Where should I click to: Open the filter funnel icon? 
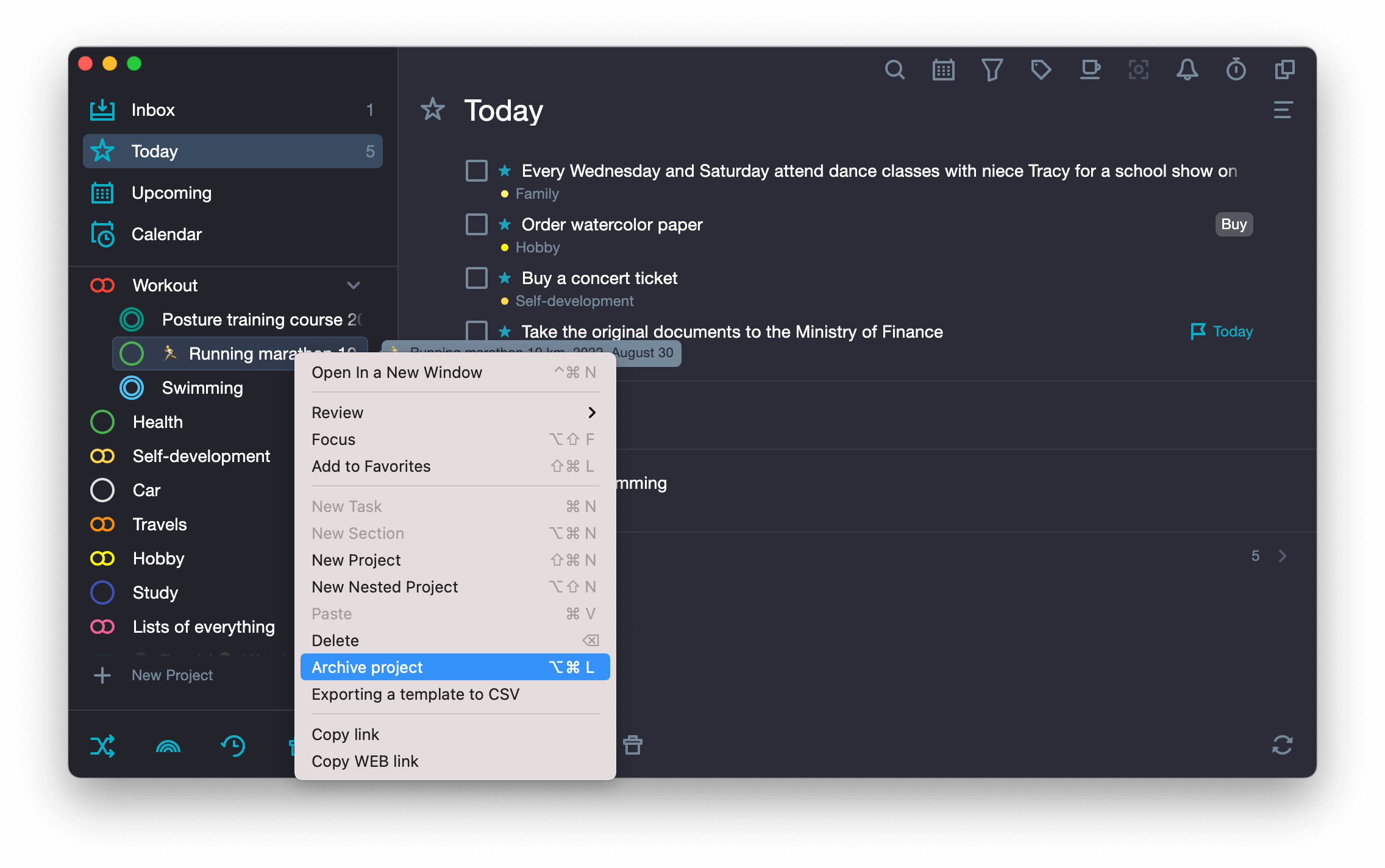(x=992, y=70)
